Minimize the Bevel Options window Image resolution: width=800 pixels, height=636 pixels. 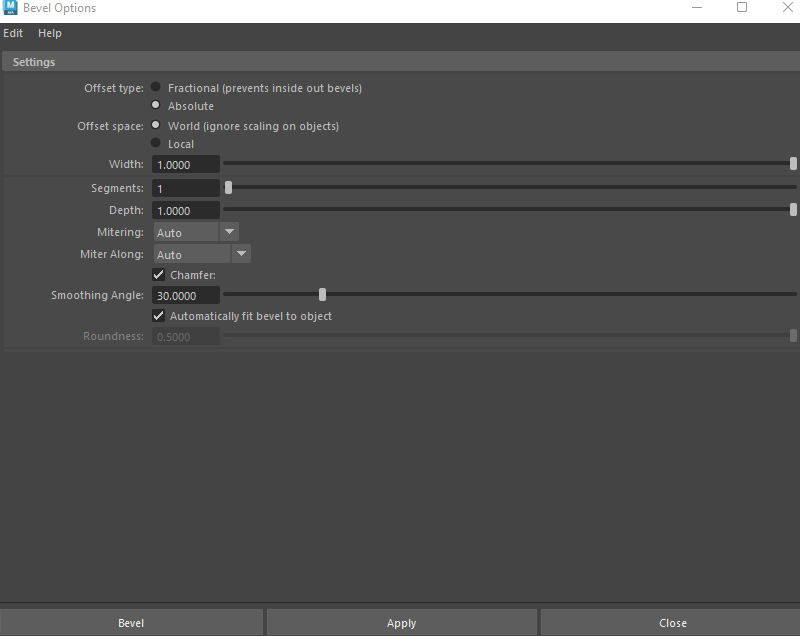[x=697, y=7]
